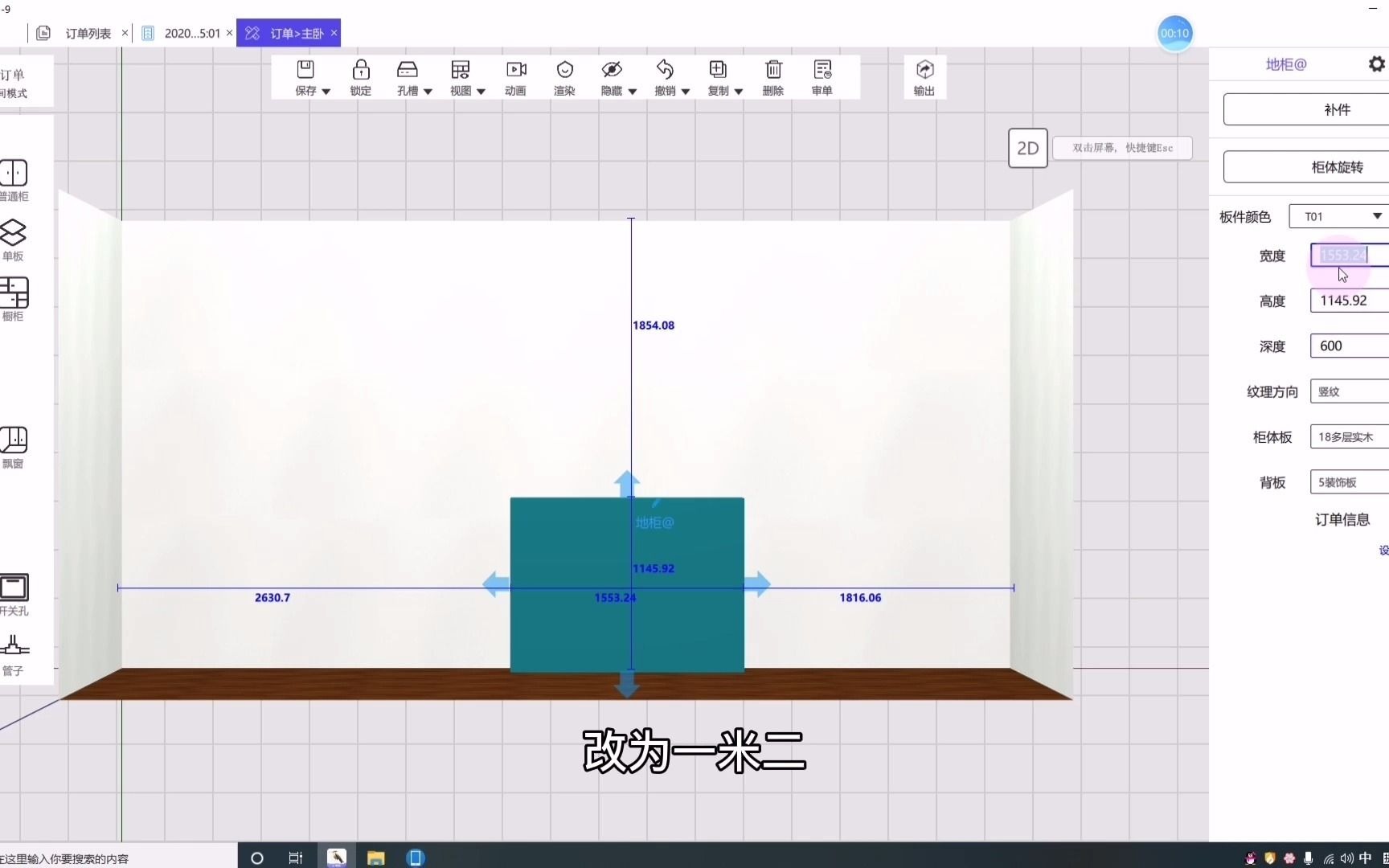This screenshot has height=868, width=1389.
Task: Click the 1816.06 right distance dimension
Action: [860, 597]
